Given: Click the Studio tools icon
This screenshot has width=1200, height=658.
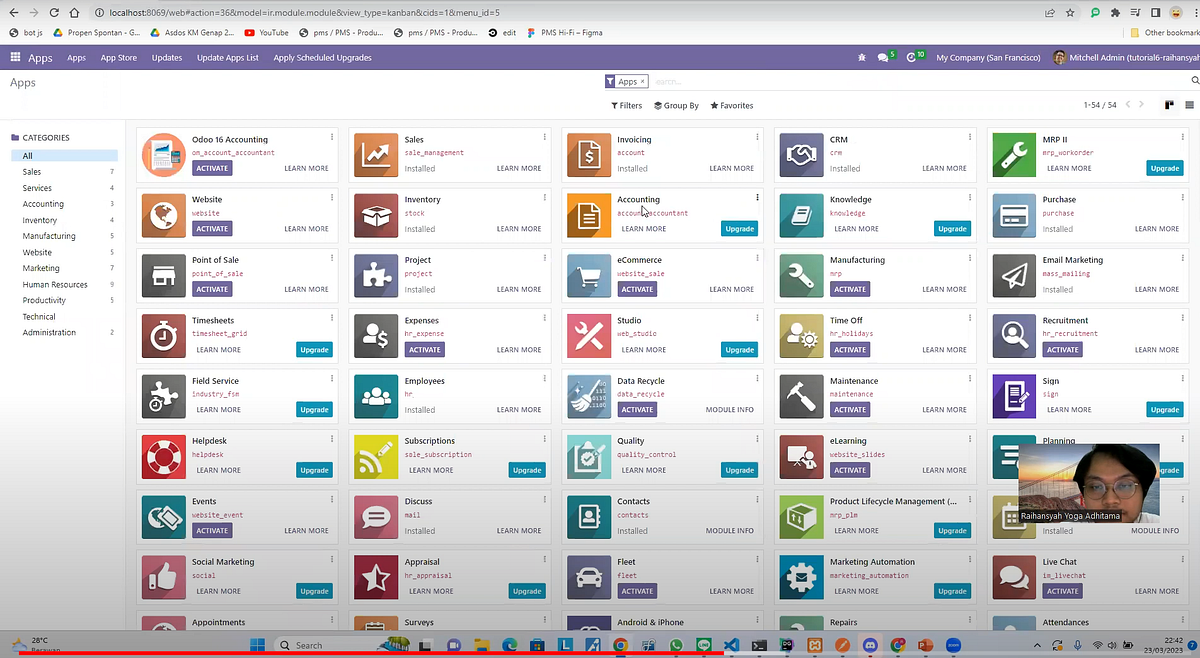Looking at the screenshot, I should [x=589, y=336].
